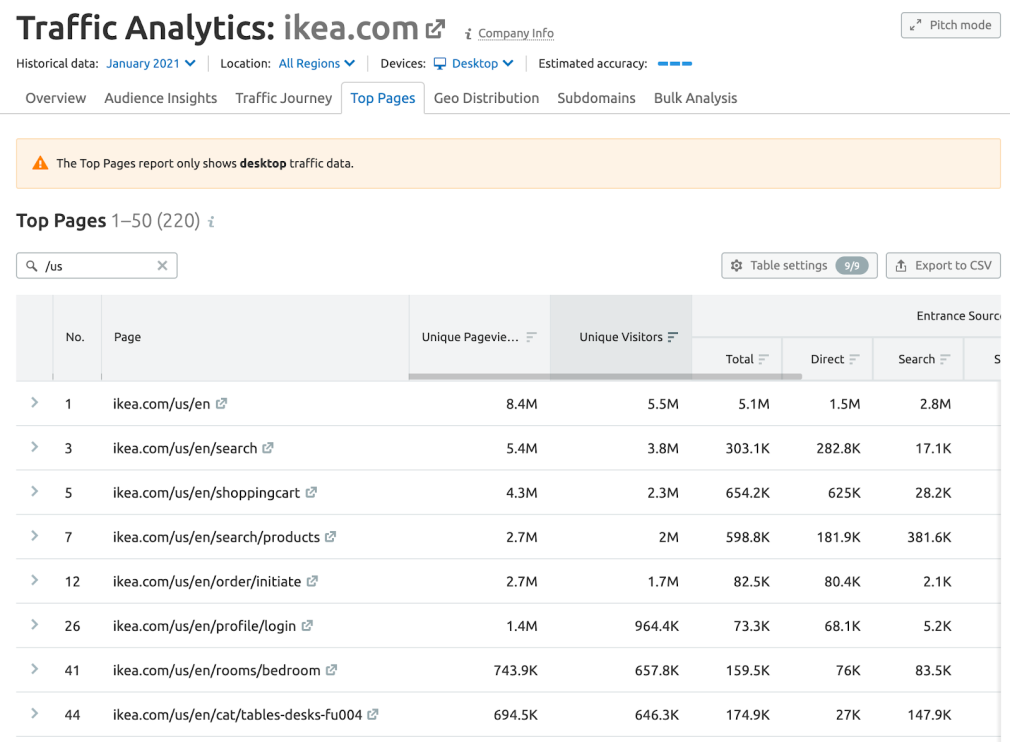Click the Company Info info icon
This screenshot has height=742, width=1010.
(468, 33)
